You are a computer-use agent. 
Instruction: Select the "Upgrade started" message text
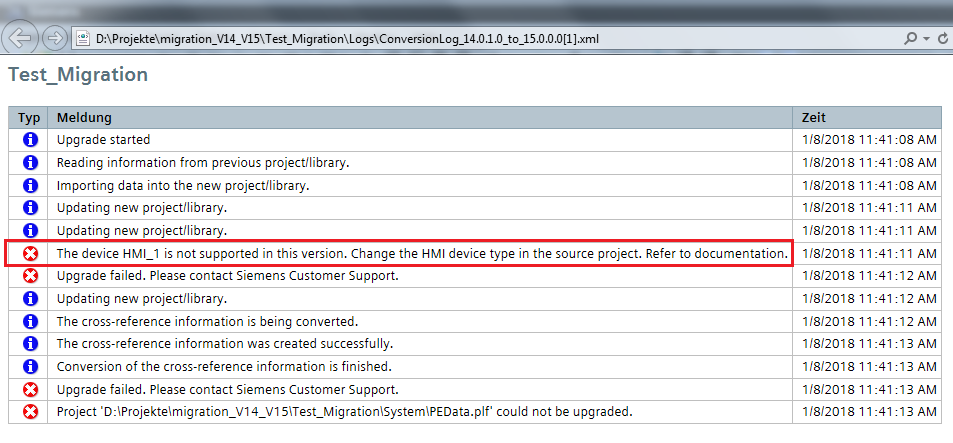click(x=103, y=140)
